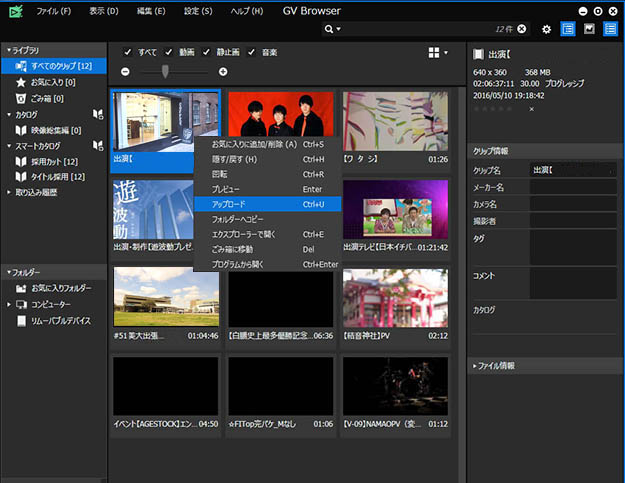This screenshot has height=483, width=625.
Task: Select ごみ箱 [0] in the library
Action: click(x=48, y=99)
